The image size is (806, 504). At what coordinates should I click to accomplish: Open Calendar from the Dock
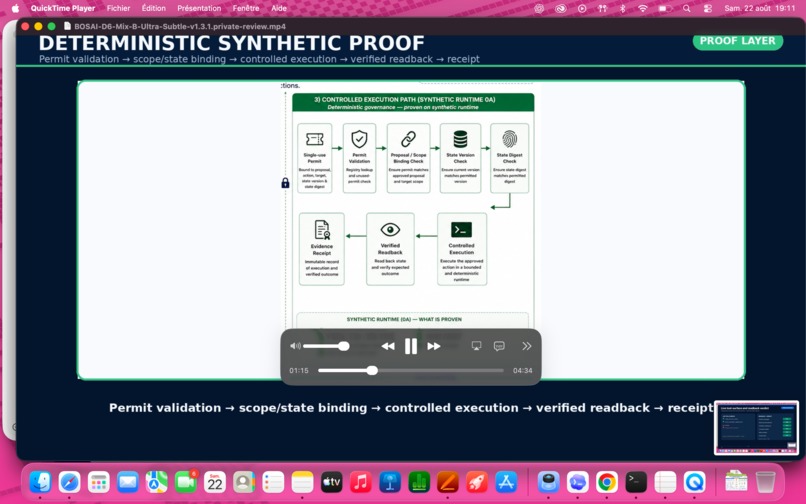coord(215,482)
